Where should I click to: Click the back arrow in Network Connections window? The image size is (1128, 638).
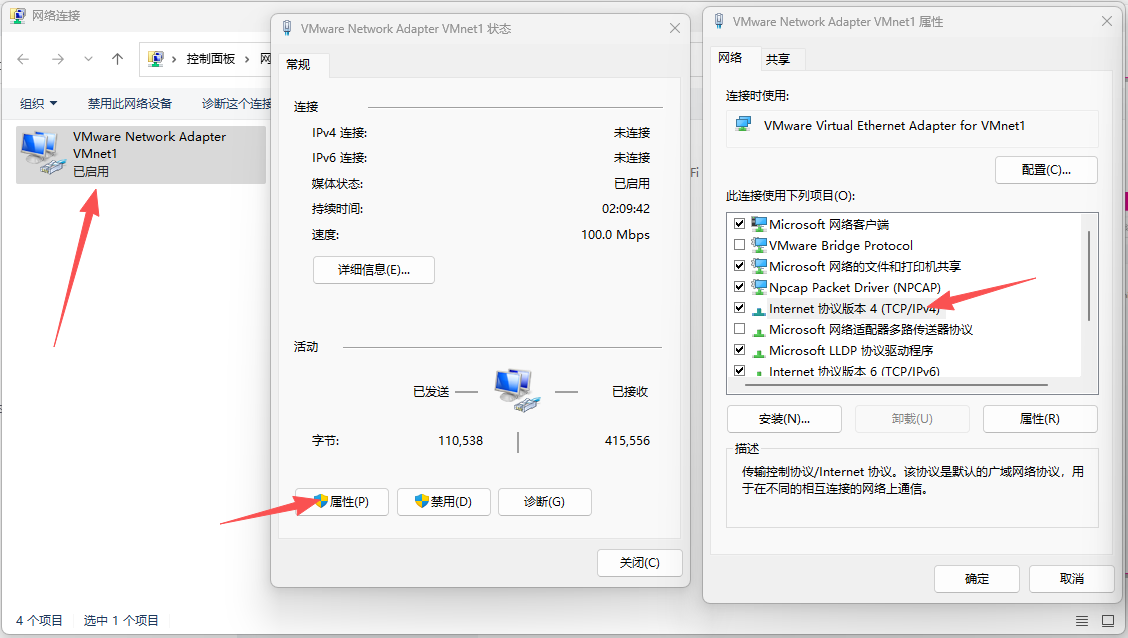pyautogui.click(x=23, y=59)
